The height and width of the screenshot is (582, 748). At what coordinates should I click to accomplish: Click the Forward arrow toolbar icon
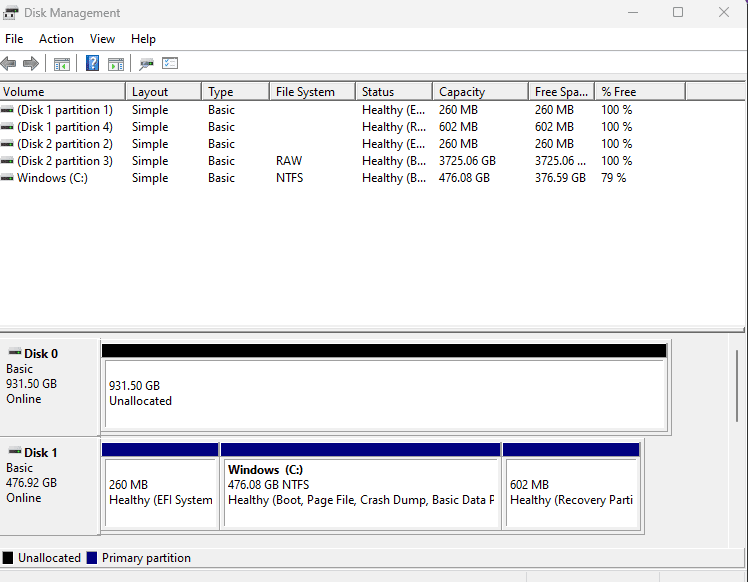tap(31, 63)
